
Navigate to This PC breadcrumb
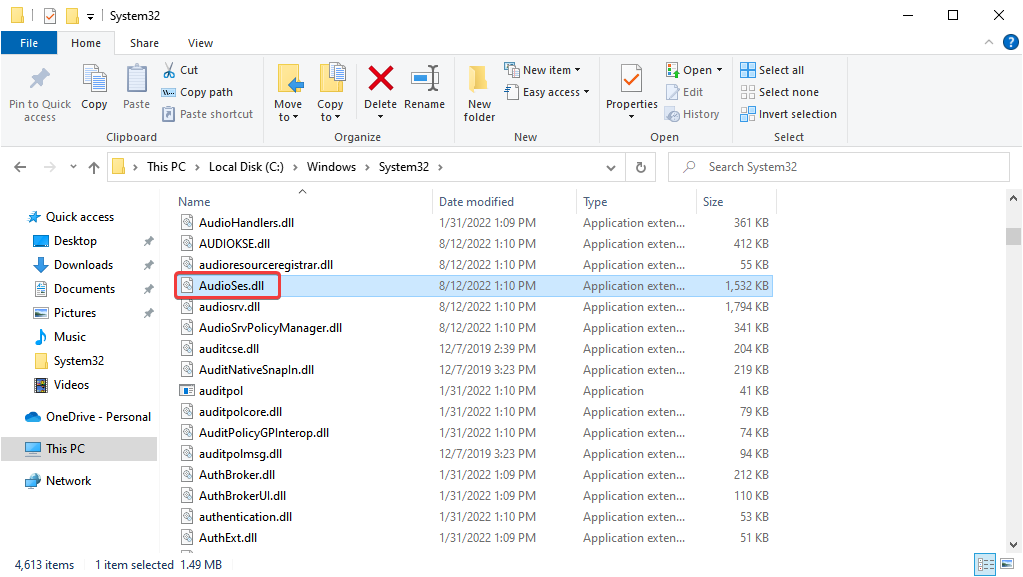coord(166,167)
